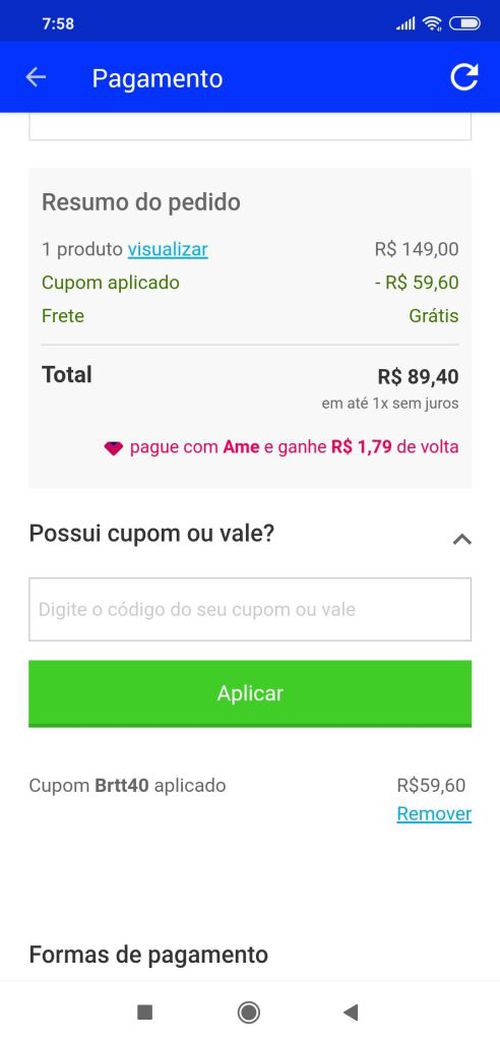Focus the coupon code input field
Screen dimensions: 500x1041
[x=250, y=609]
